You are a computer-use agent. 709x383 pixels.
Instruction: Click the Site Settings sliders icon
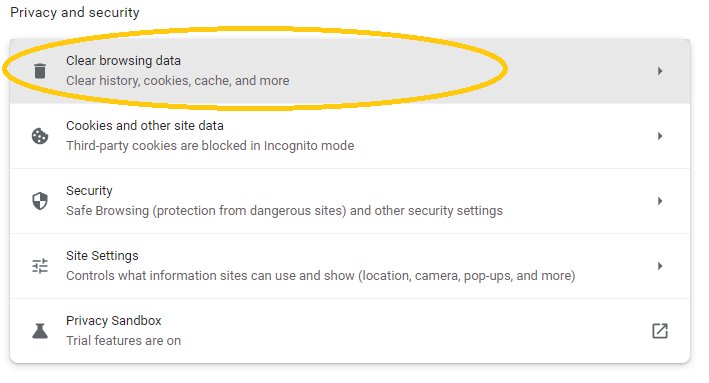coord(40,266)
